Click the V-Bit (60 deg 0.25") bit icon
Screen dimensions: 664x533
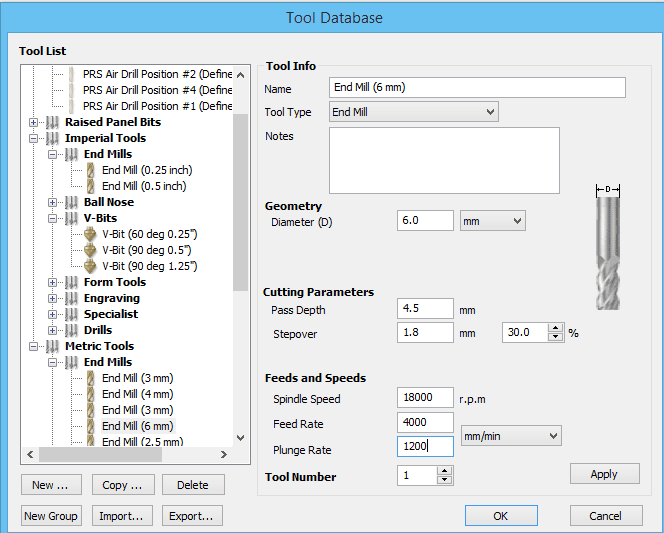[x=90, y=234]
